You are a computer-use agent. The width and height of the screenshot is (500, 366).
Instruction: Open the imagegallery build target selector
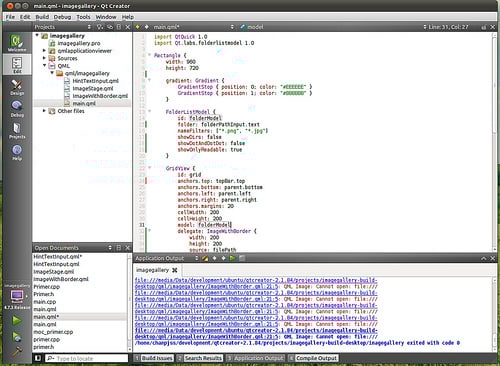tap(17, 296)
